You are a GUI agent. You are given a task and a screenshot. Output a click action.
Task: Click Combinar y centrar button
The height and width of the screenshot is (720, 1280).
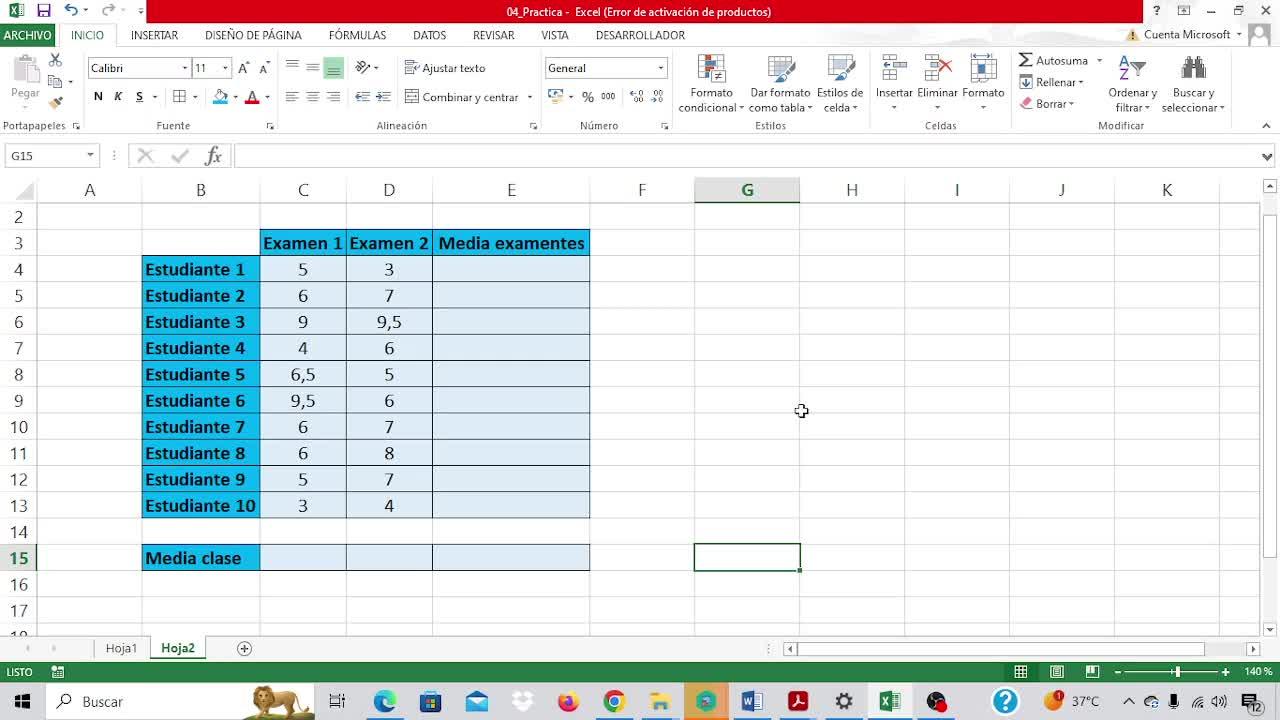pos(462,97)
